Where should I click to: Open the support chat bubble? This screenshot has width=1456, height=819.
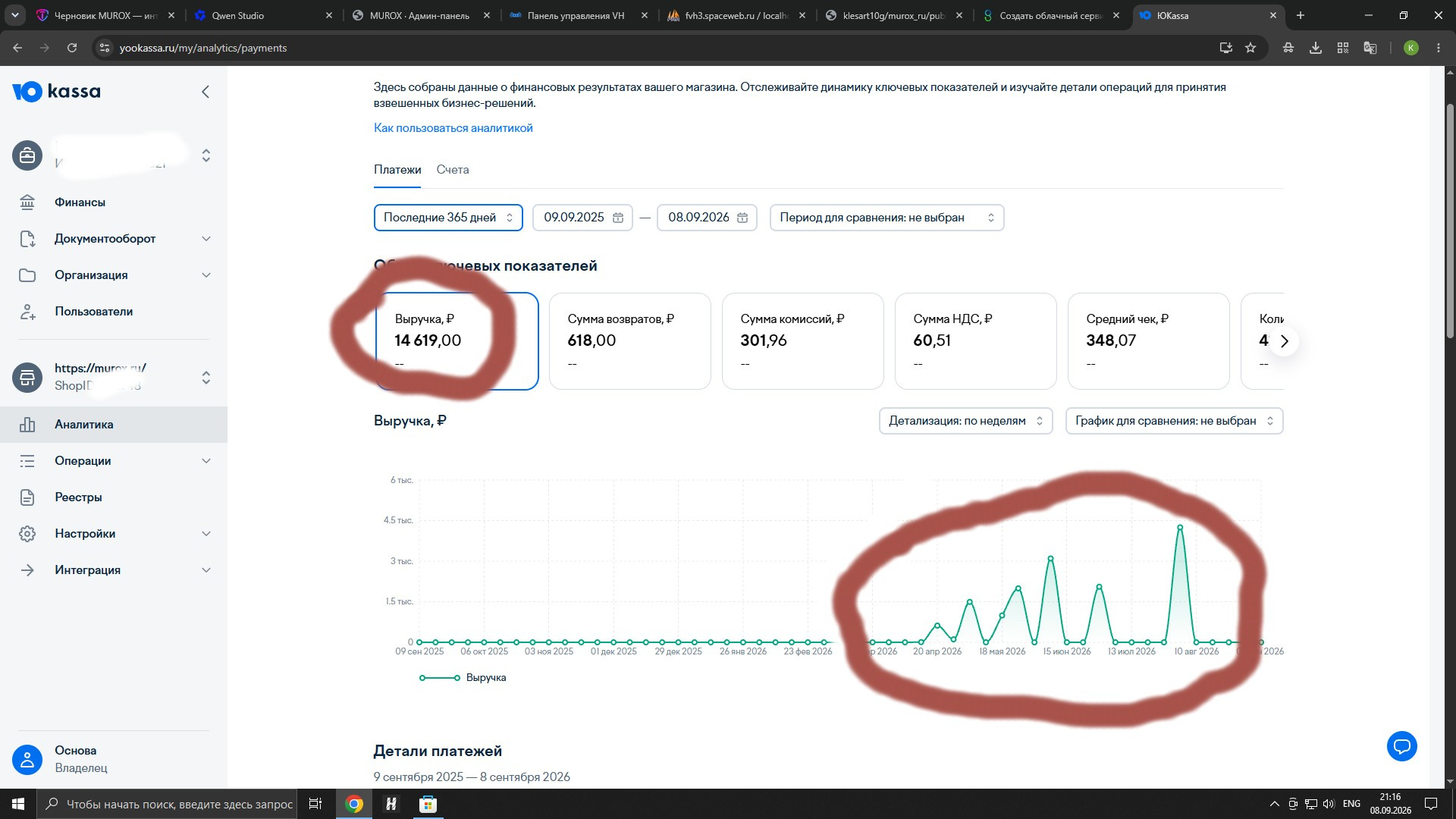click(x=1401, y=746)
